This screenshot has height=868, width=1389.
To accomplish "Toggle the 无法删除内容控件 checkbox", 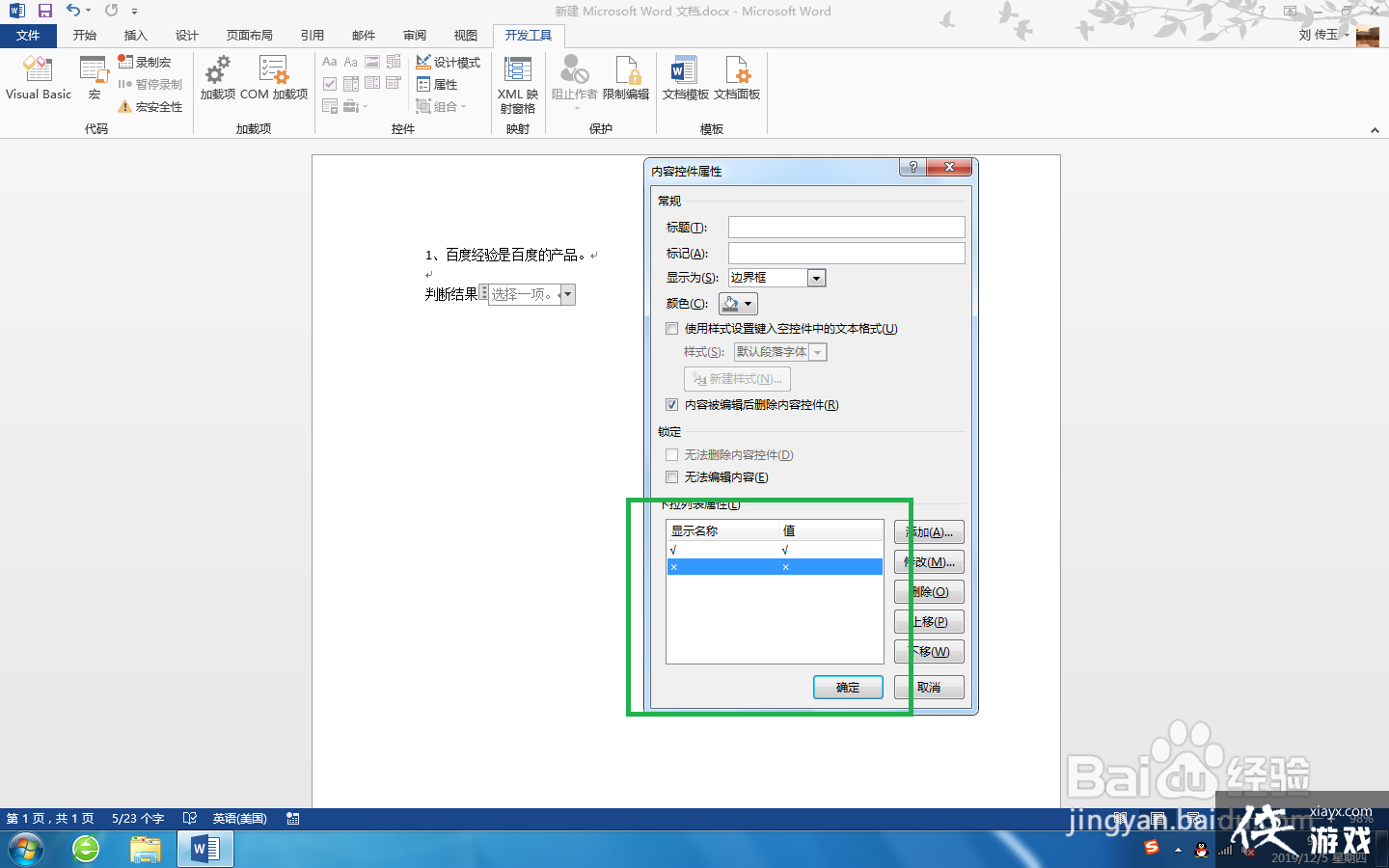I will (x=672, y=455).
